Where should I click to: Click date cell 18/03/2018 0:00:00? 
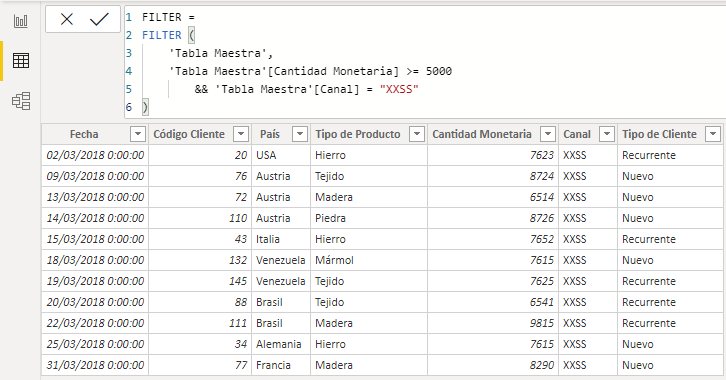click(x=95, y=260)
